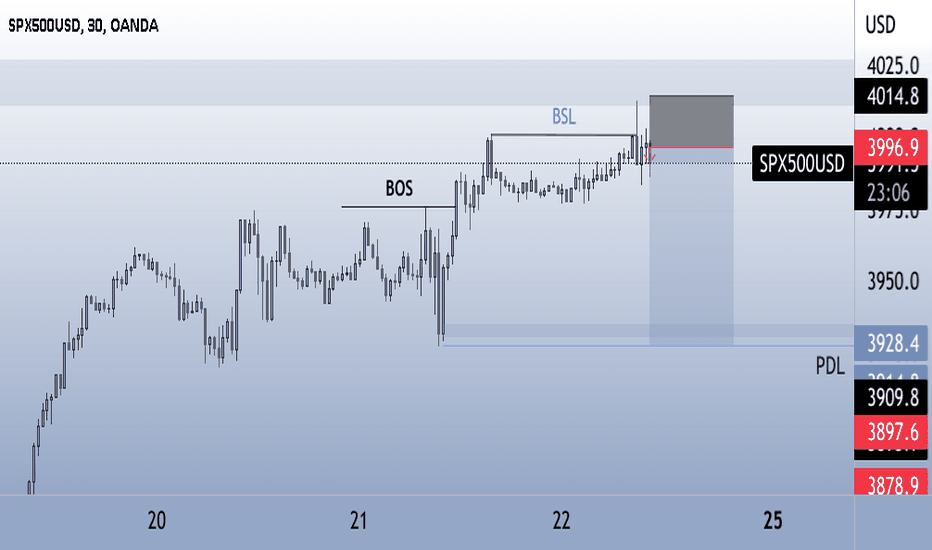The image size is (932, 550).
Task: Click the PDL label near the blue line
Action: coord(830,366)
